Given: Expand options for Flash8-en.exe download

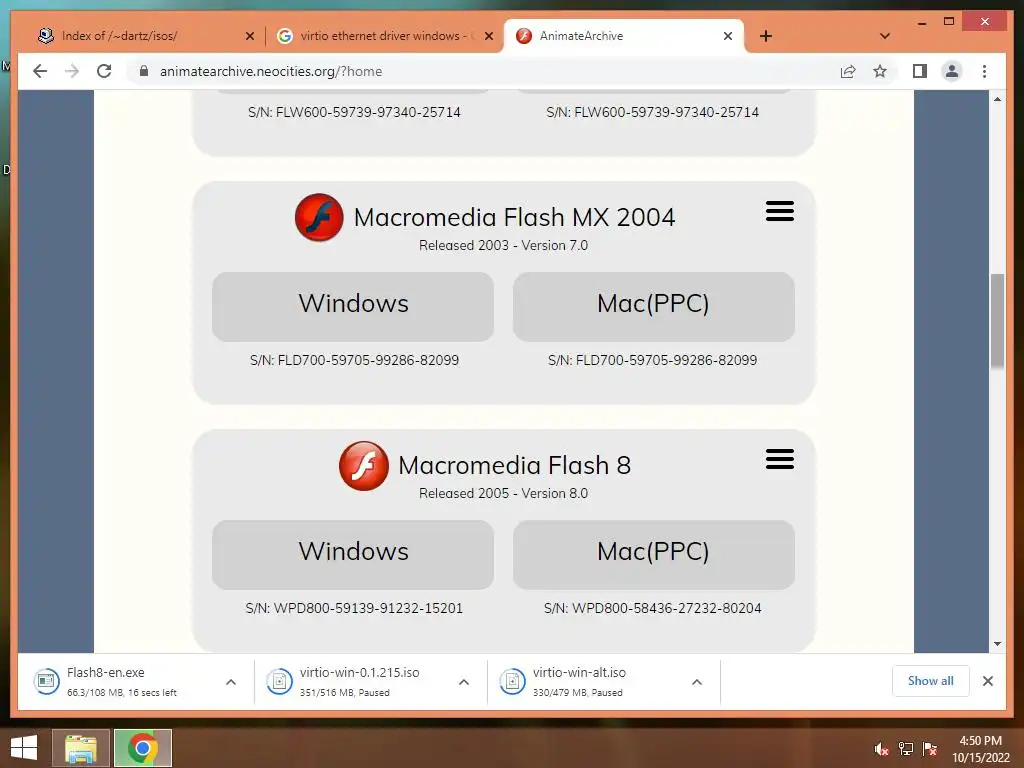Looking at the screenshot, I should click(231, 682).
